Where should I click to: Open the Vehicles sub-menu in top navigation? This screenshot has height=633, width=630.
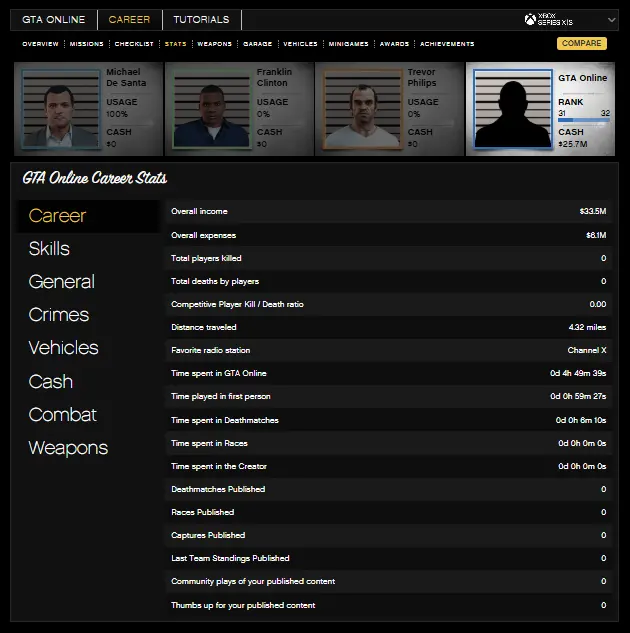tap(300, 44)
